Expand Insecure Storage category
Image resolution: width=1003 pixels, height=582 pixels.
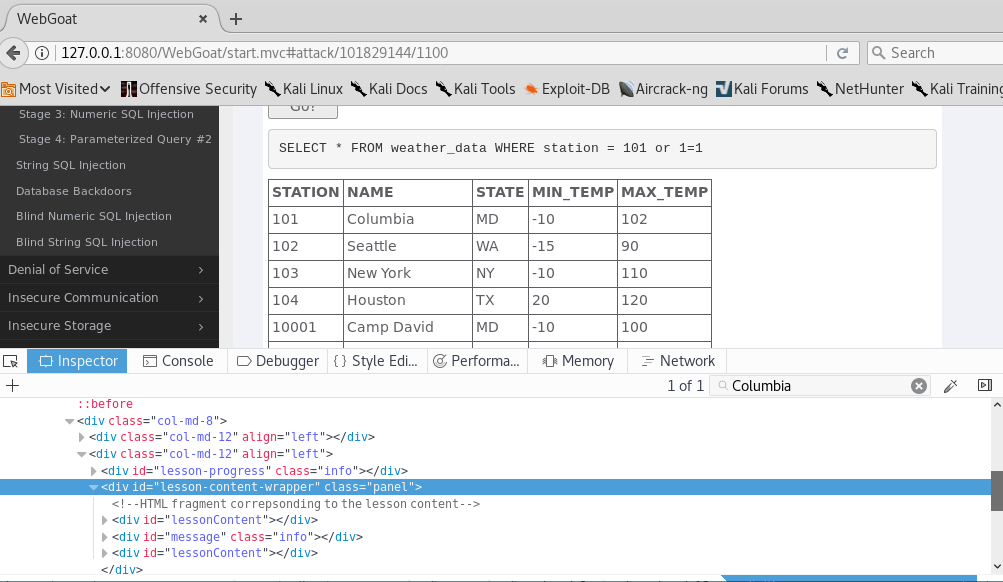109,326
